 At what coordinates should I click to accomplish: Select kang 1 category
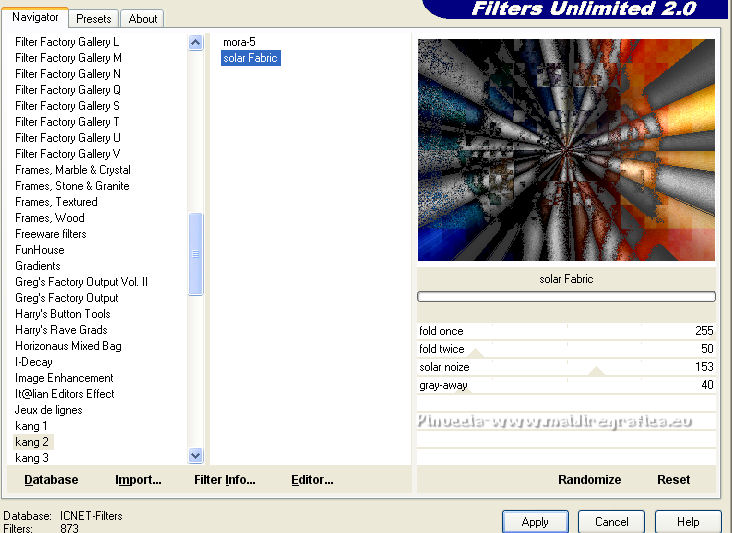[31, 426]
